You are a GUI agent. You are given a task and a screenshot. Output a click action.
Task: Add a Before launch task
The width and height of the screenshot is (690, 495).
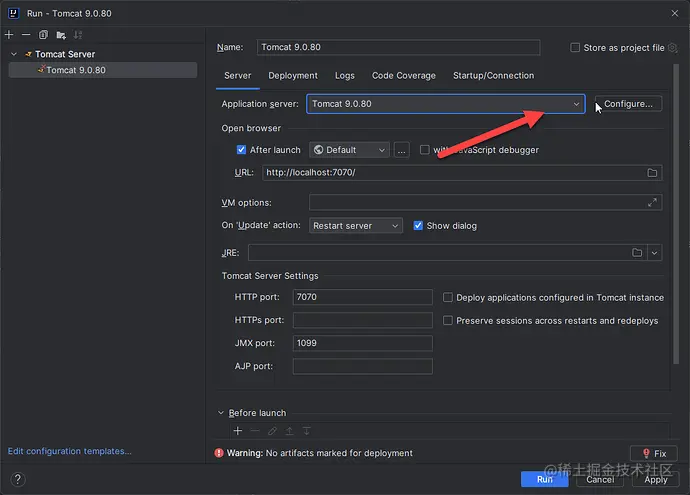(238, 431)
